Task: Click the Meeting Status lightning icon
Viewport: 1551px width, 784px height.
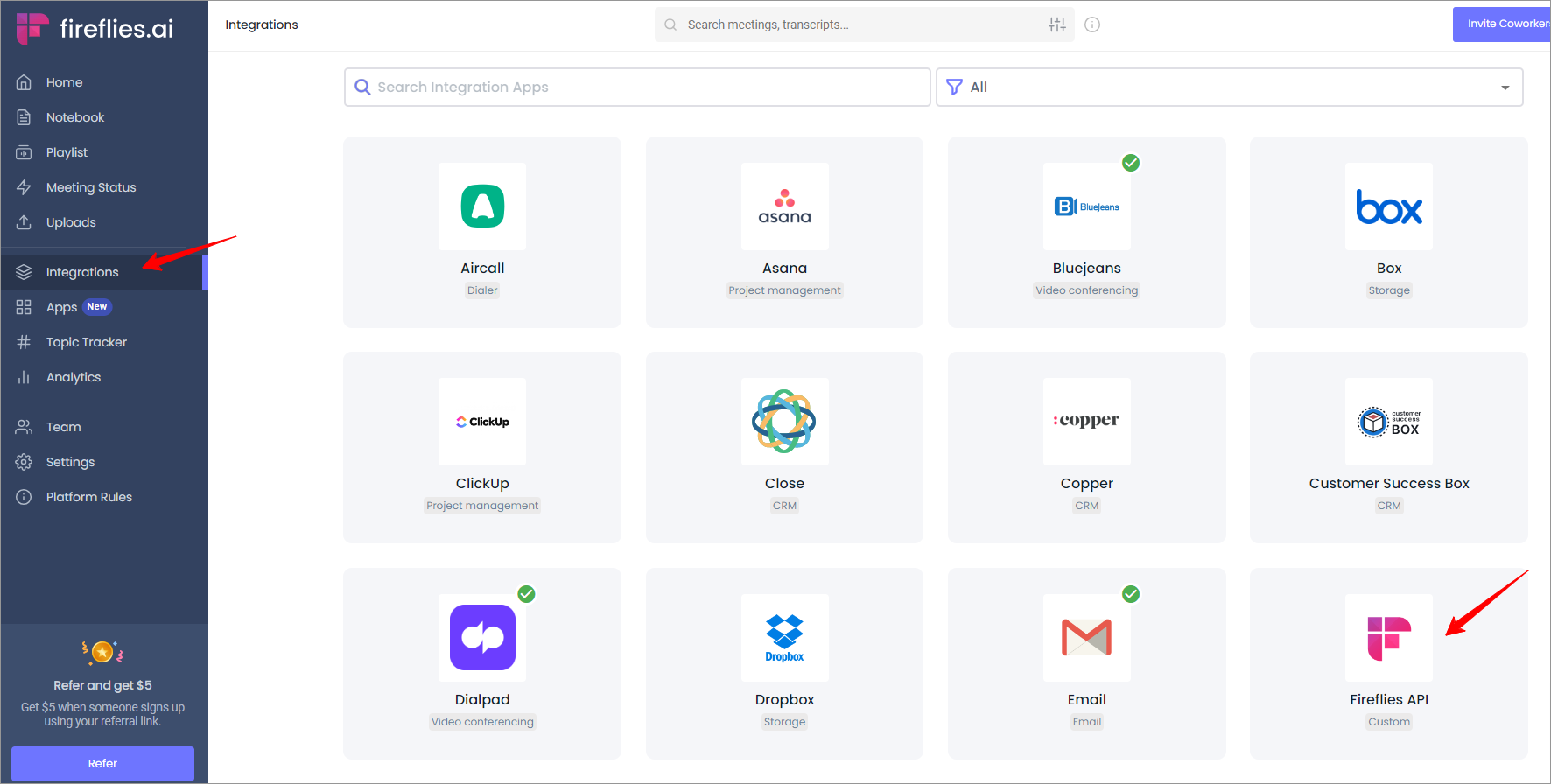Action: tap(24, 187)
